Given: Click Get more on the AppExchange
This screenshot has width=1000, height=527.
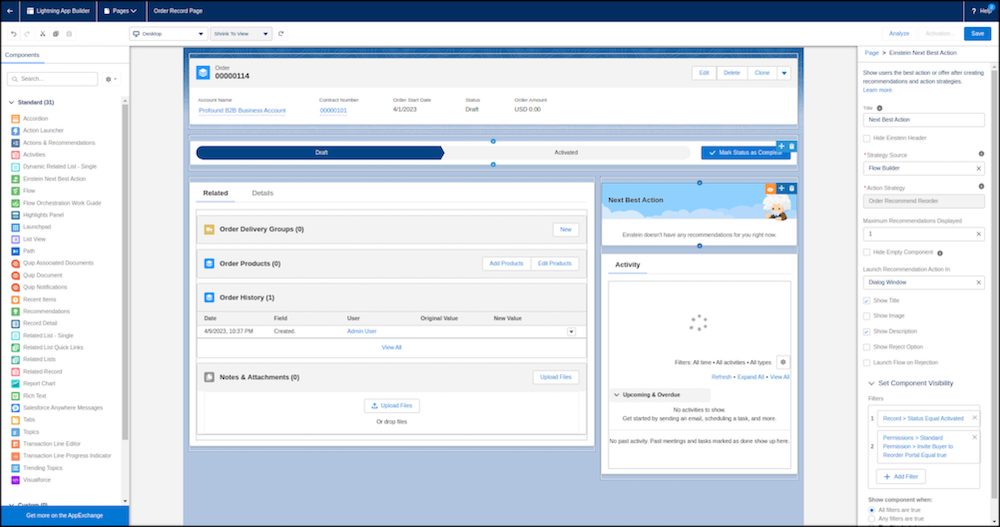Looking at the screenshot, I should (64, 516).
